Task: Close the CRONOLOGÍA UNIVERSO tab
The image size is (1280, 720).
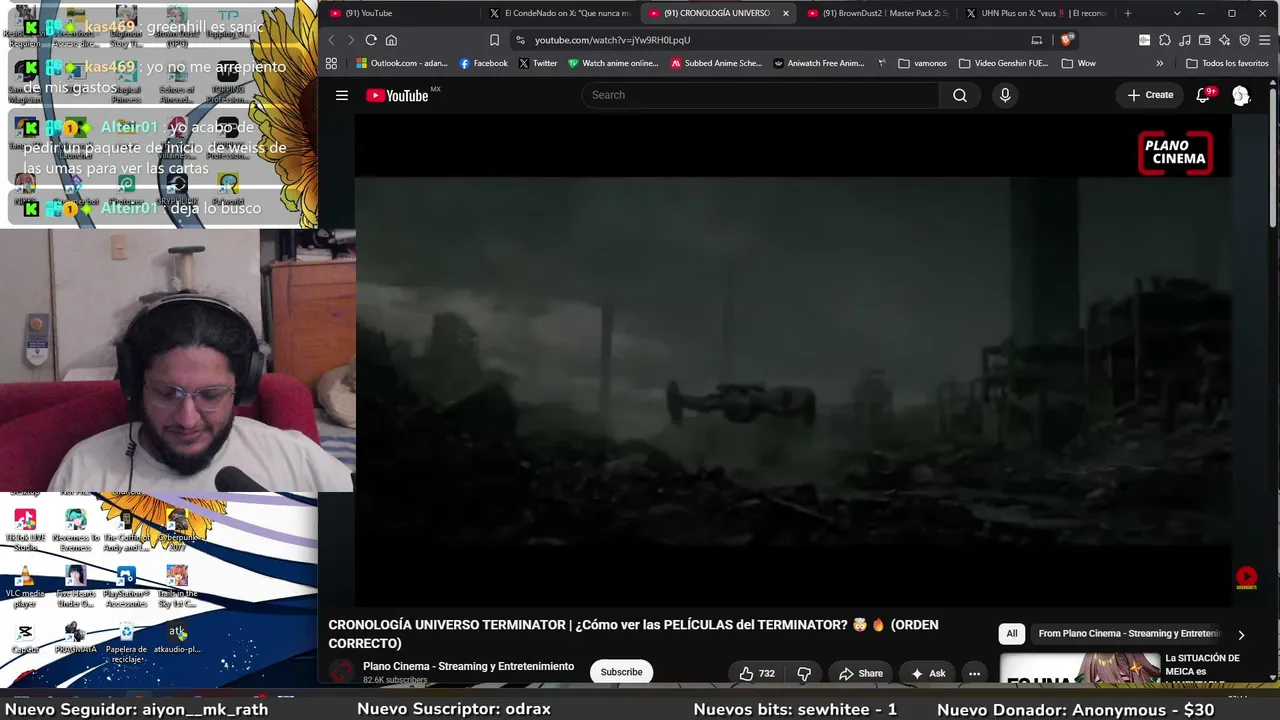Action: tap(786, 13)
